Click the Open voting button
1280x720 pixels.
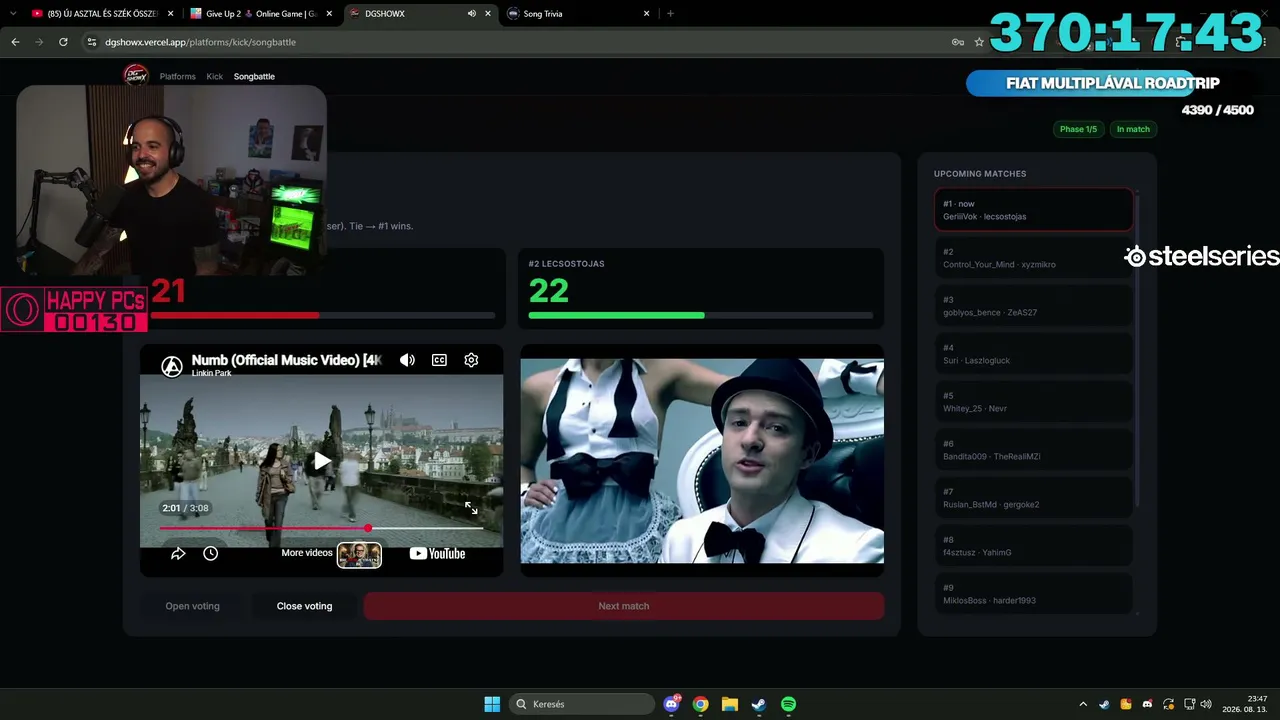click(192, 606)
